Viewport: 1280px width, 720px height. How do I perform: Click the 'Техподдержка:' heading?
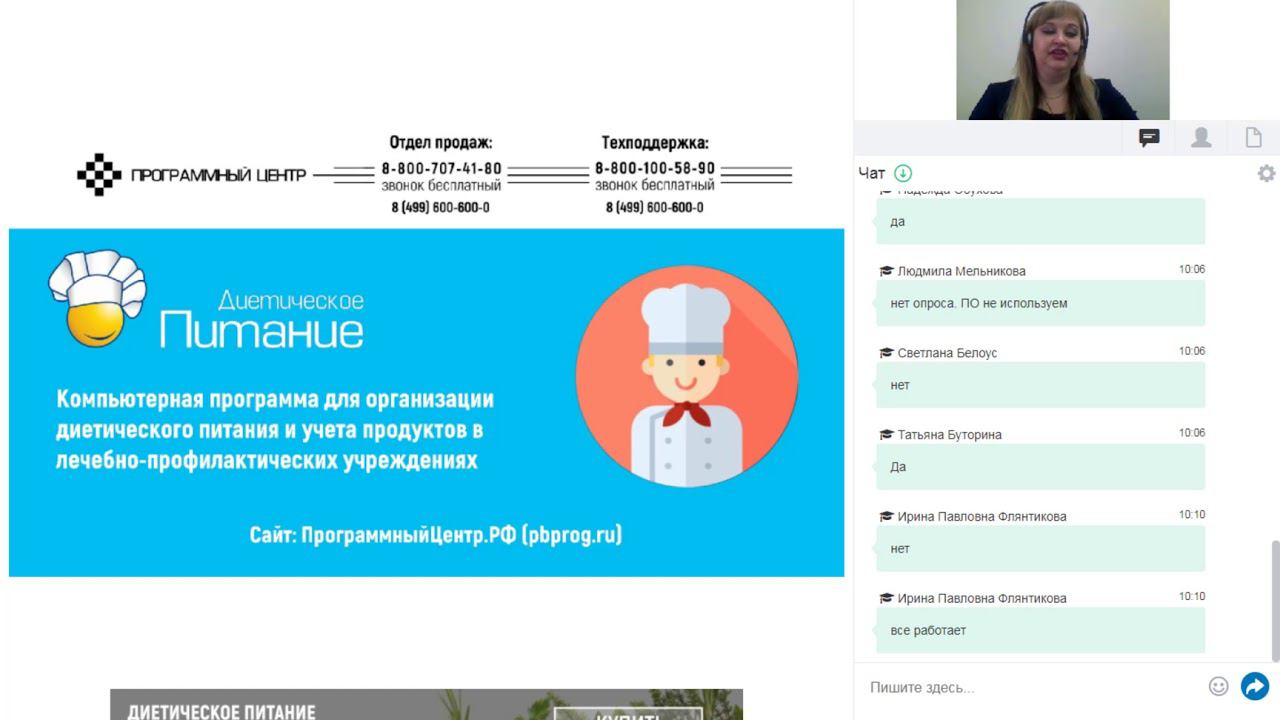point(655,143)
